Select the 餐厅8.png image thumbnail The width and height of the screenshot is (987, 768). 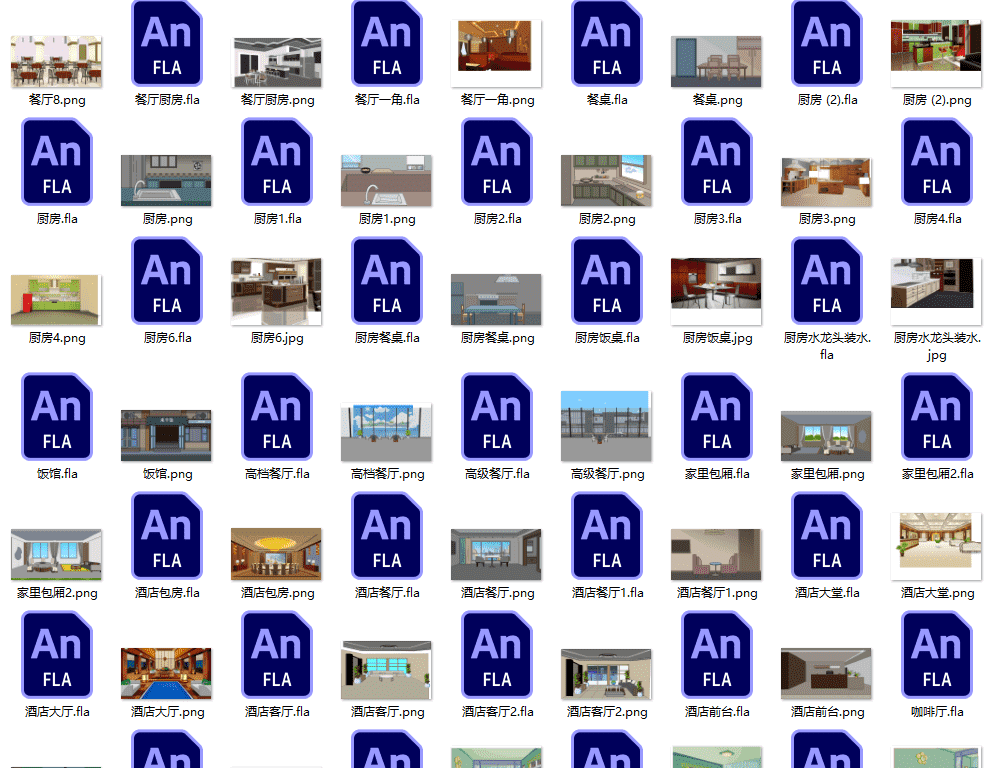coord(56,61)
